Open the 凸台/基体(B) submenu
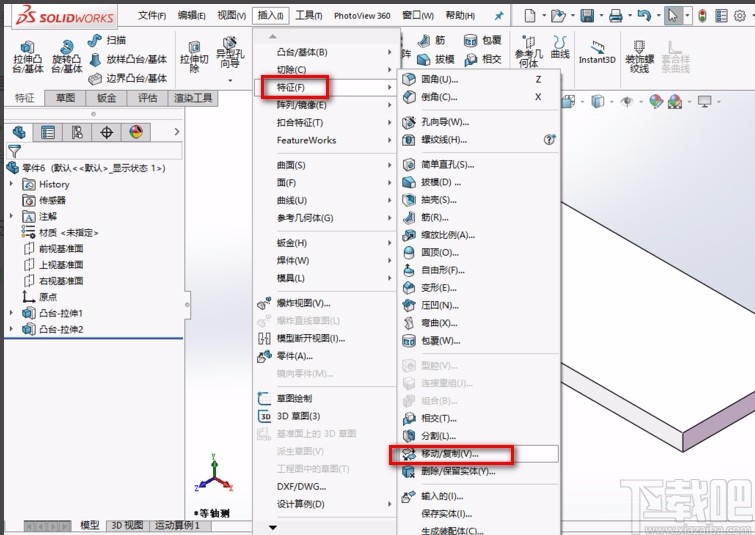 click(x=325, y=52)
